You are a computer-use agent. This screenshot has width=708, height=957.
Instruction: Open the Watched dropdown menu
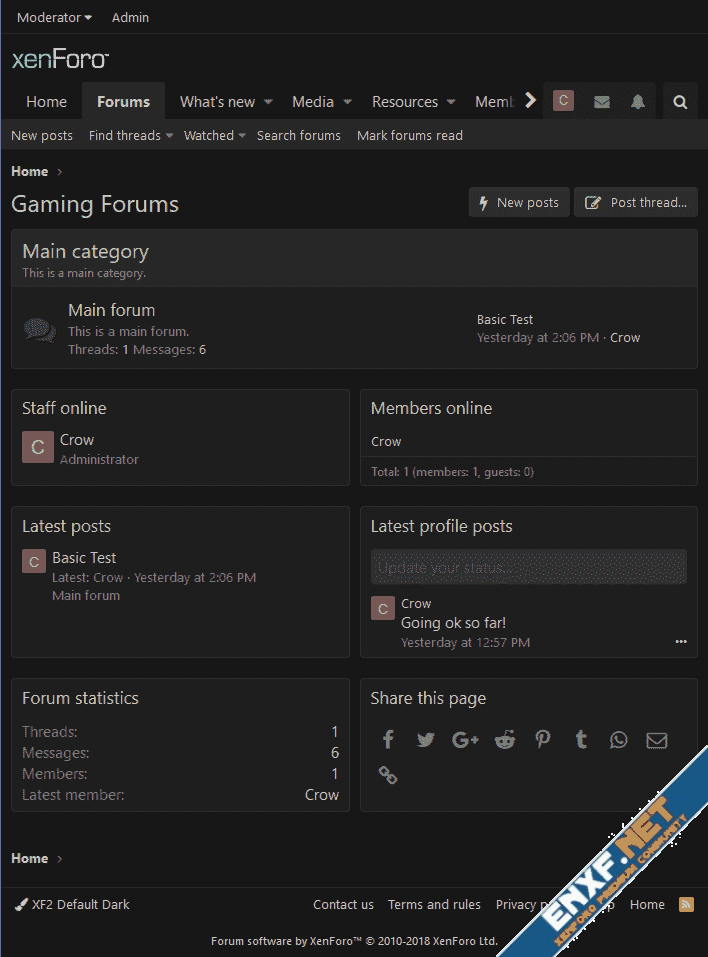point(214,136)
